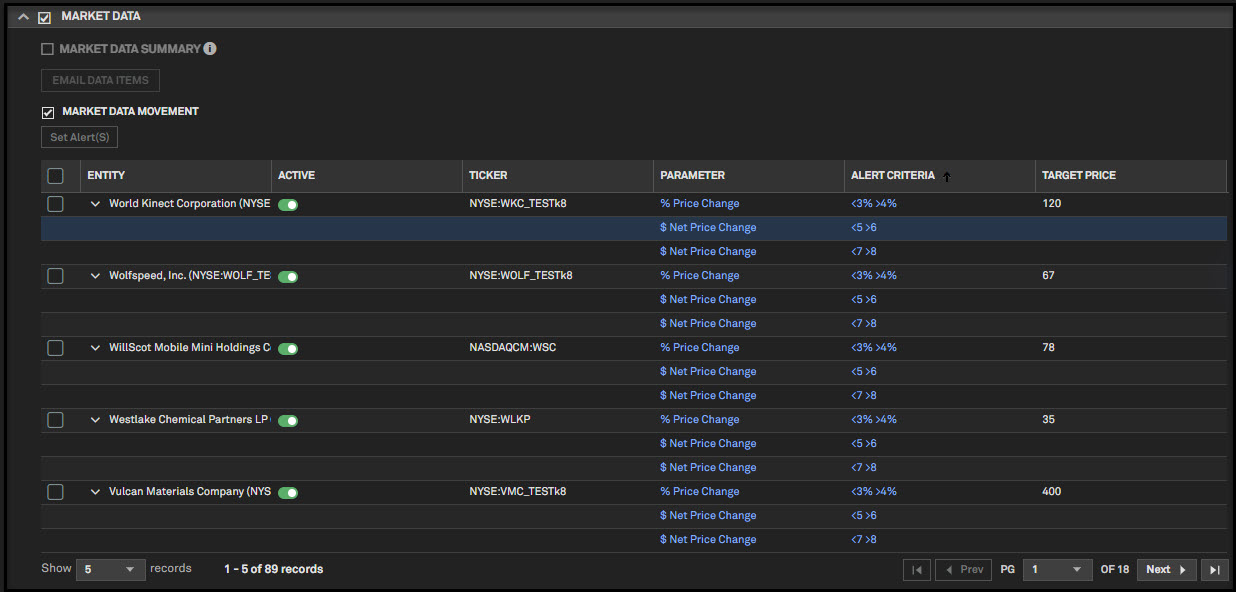The width and height of the screenshot is (1236, 592).
Task: Click the Next page button
Action: (x=1166, y=569)
